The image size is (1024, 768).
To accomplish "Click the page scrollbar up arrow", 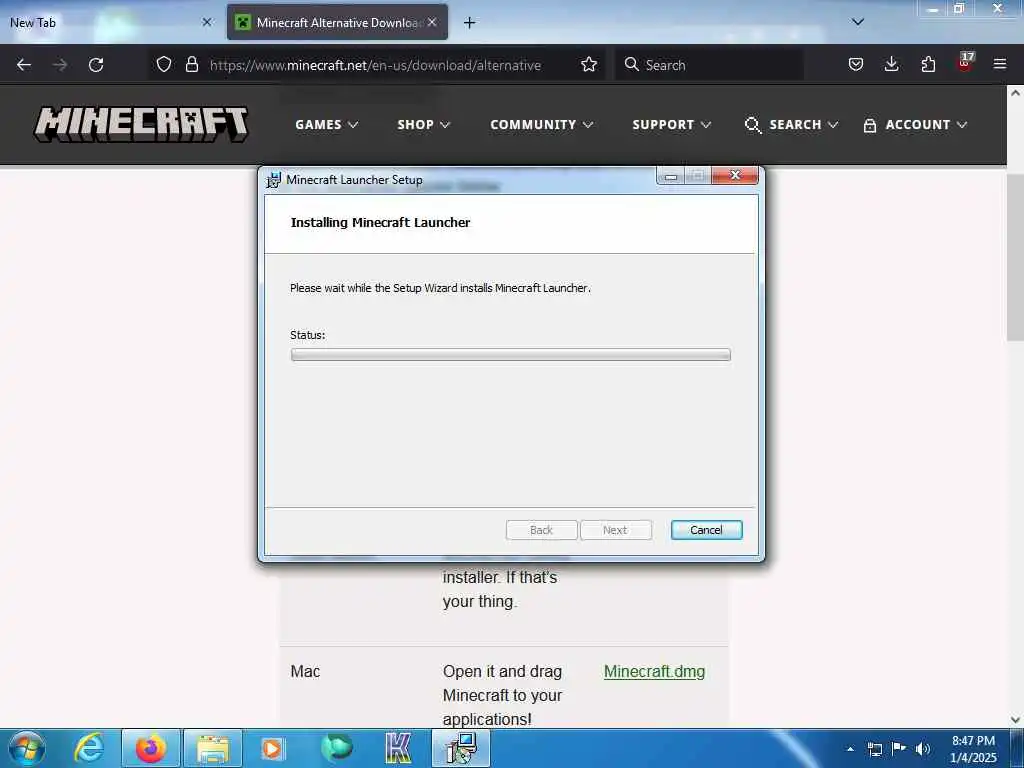I will click(x=1016, y=93).
